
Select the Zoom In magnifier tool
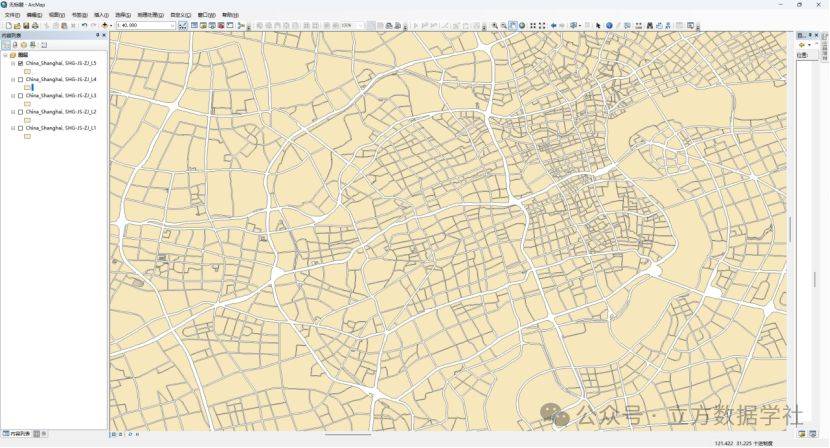pos(494,25)
